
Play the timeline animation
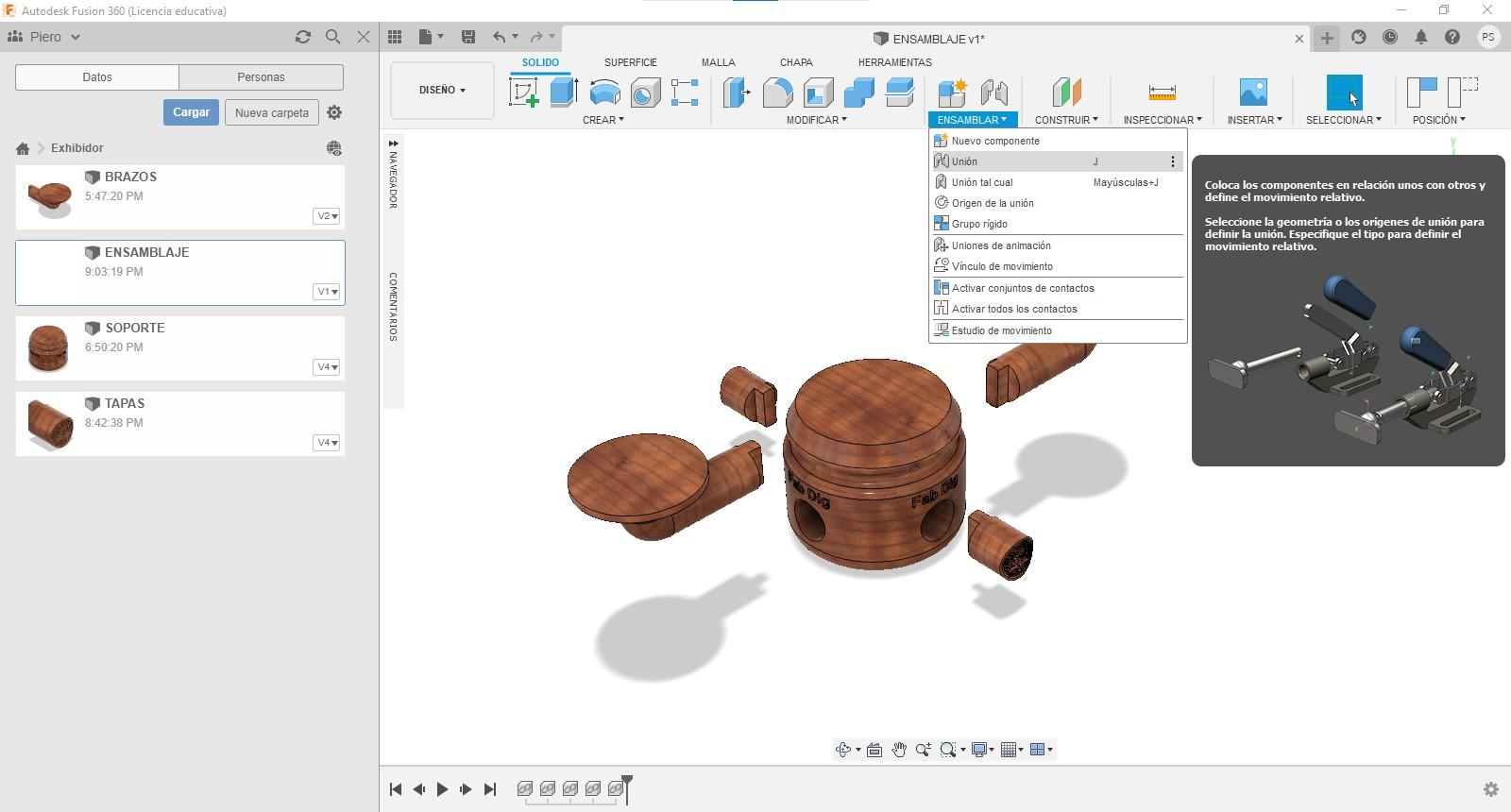coord(442,789)
